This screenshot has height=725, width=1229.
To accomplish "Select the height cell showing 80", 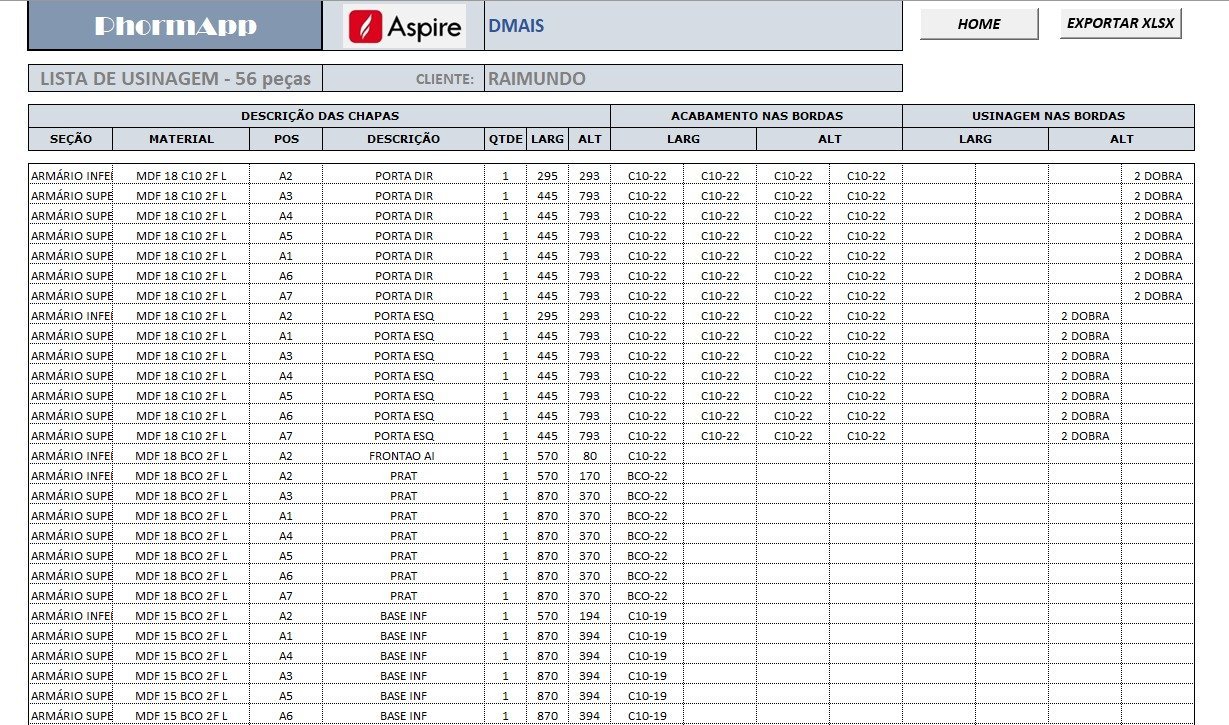I will [589, 456].
